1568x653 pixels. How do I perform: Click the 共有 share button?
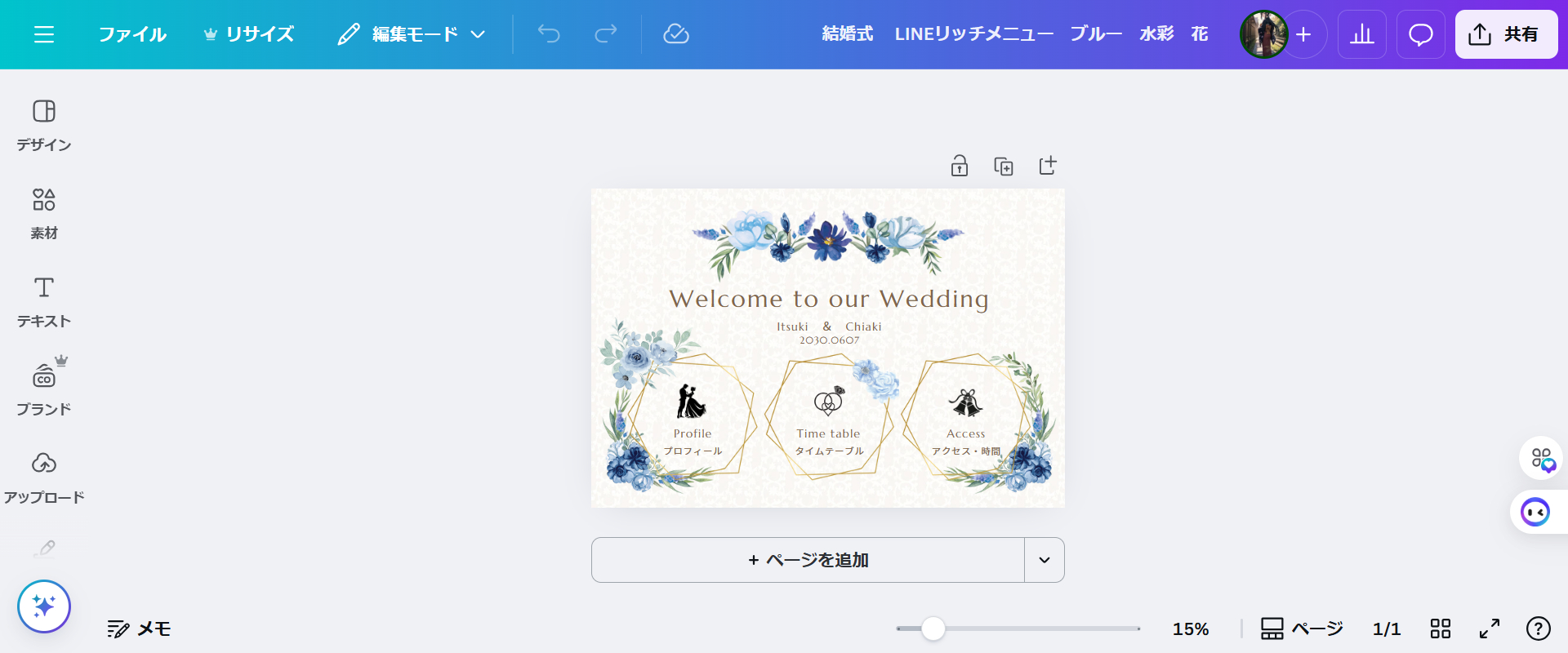coord(1506,34)
